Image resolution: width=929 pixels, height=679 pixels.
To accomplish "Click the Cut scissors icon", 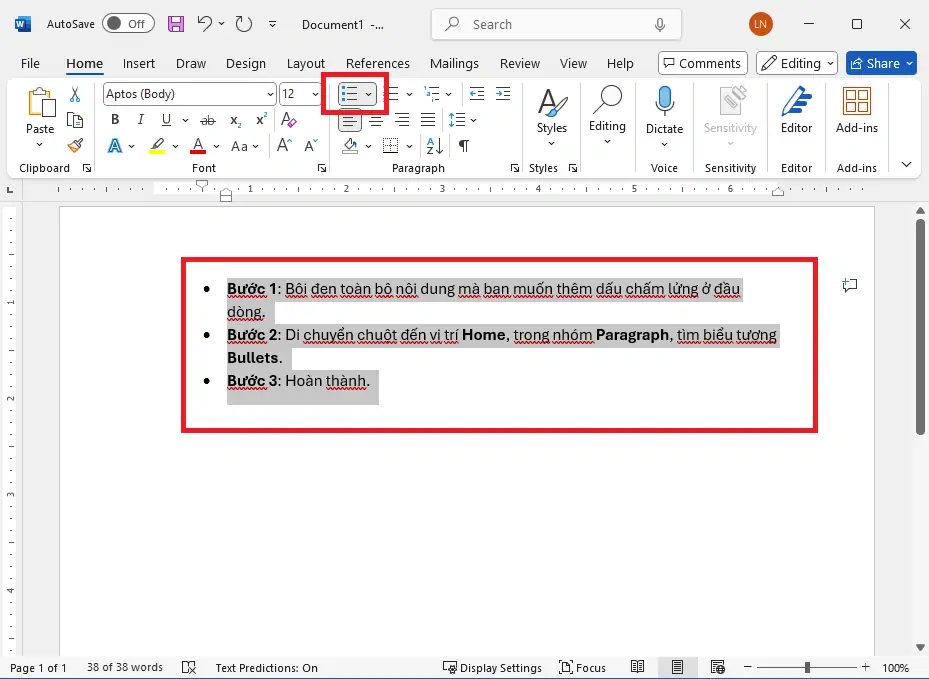I will pos(75,94).
